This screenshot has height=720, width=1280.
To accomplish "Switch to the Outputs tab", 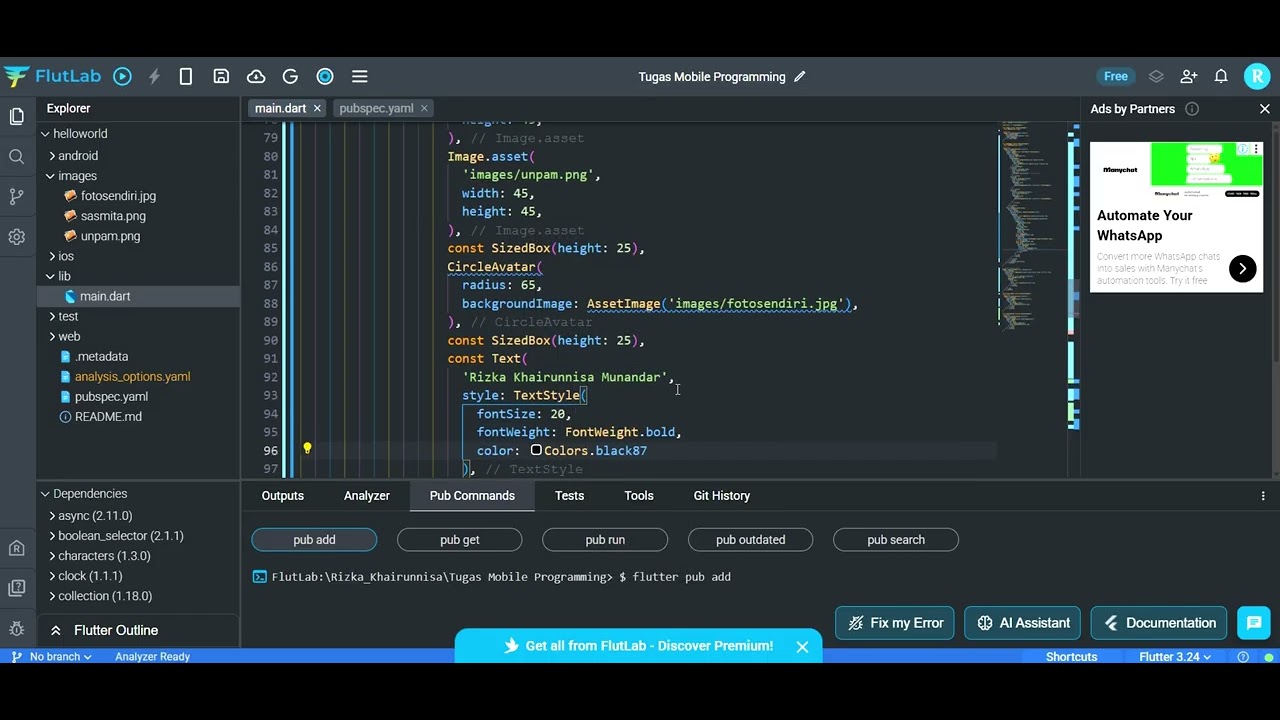I will pos(283,496).
